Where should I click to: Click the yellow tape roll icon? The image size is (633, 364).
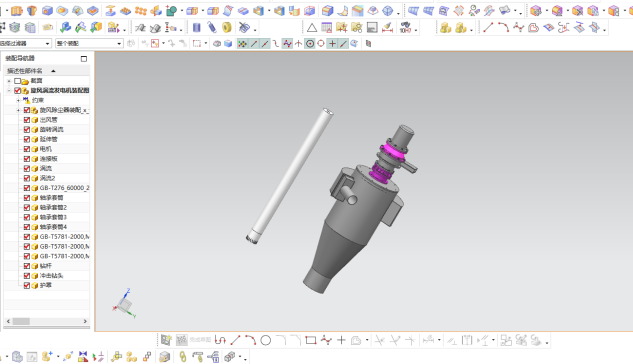pos(227,27)
